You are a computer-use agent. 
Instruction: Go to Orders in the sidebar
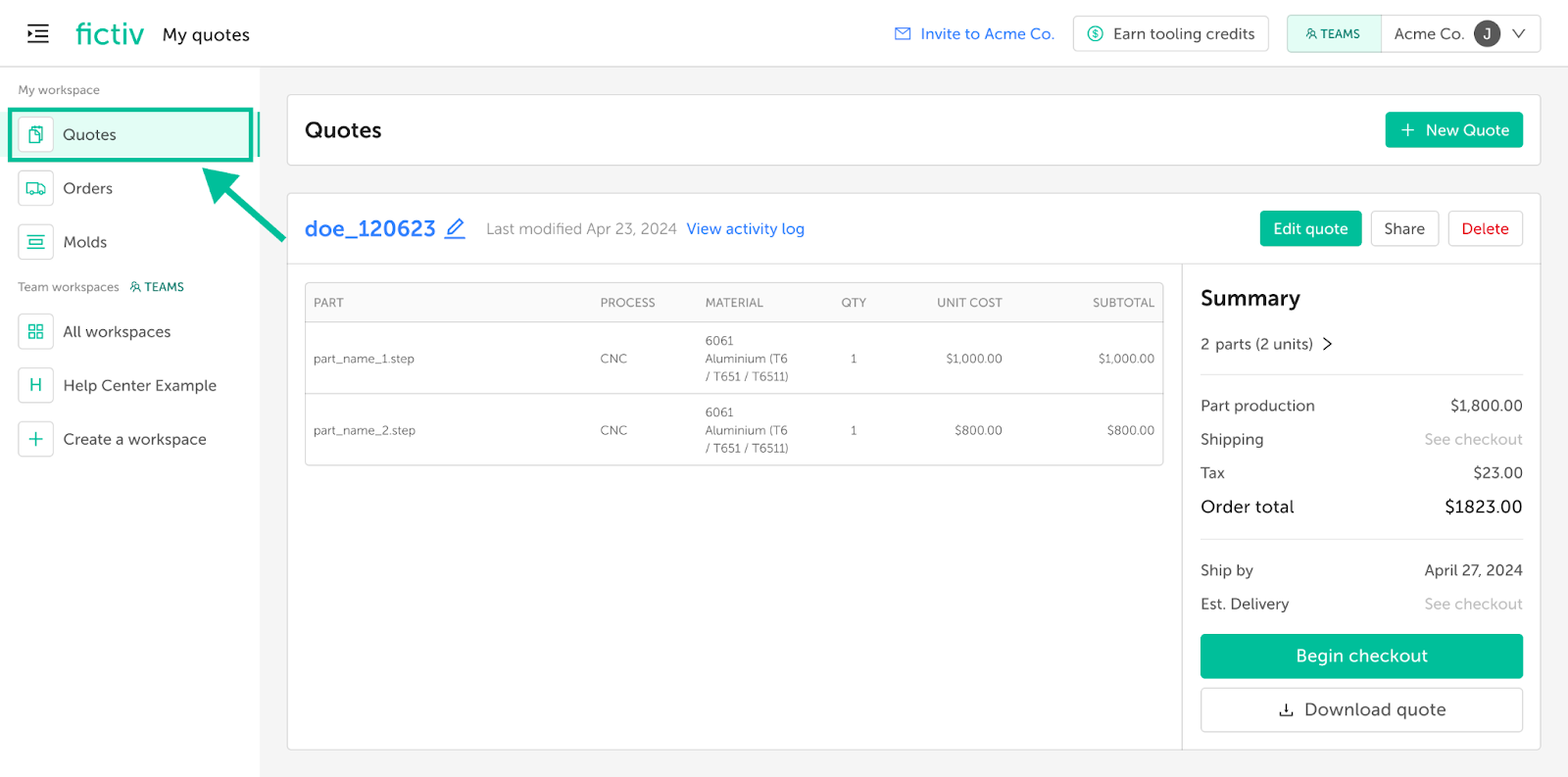click(88, 188)
